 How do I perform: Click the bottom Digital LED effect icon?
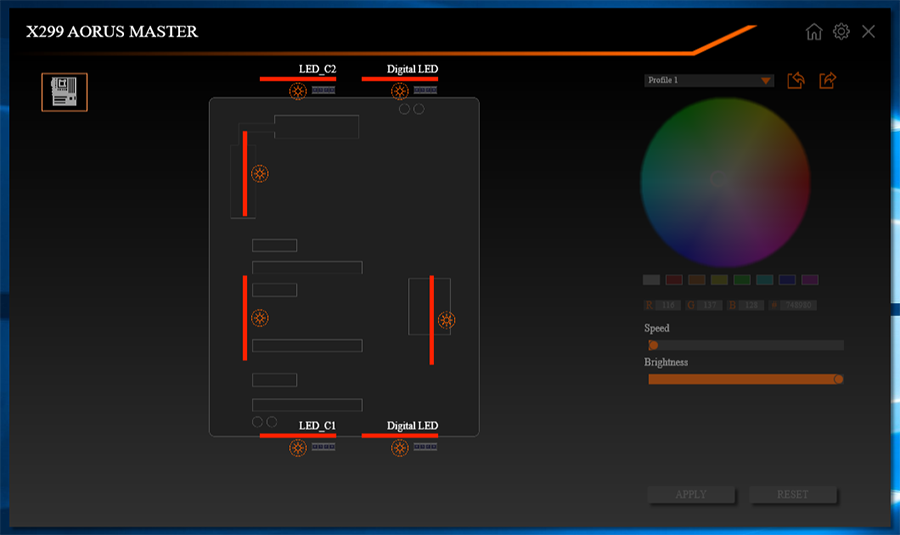point(399,448)
